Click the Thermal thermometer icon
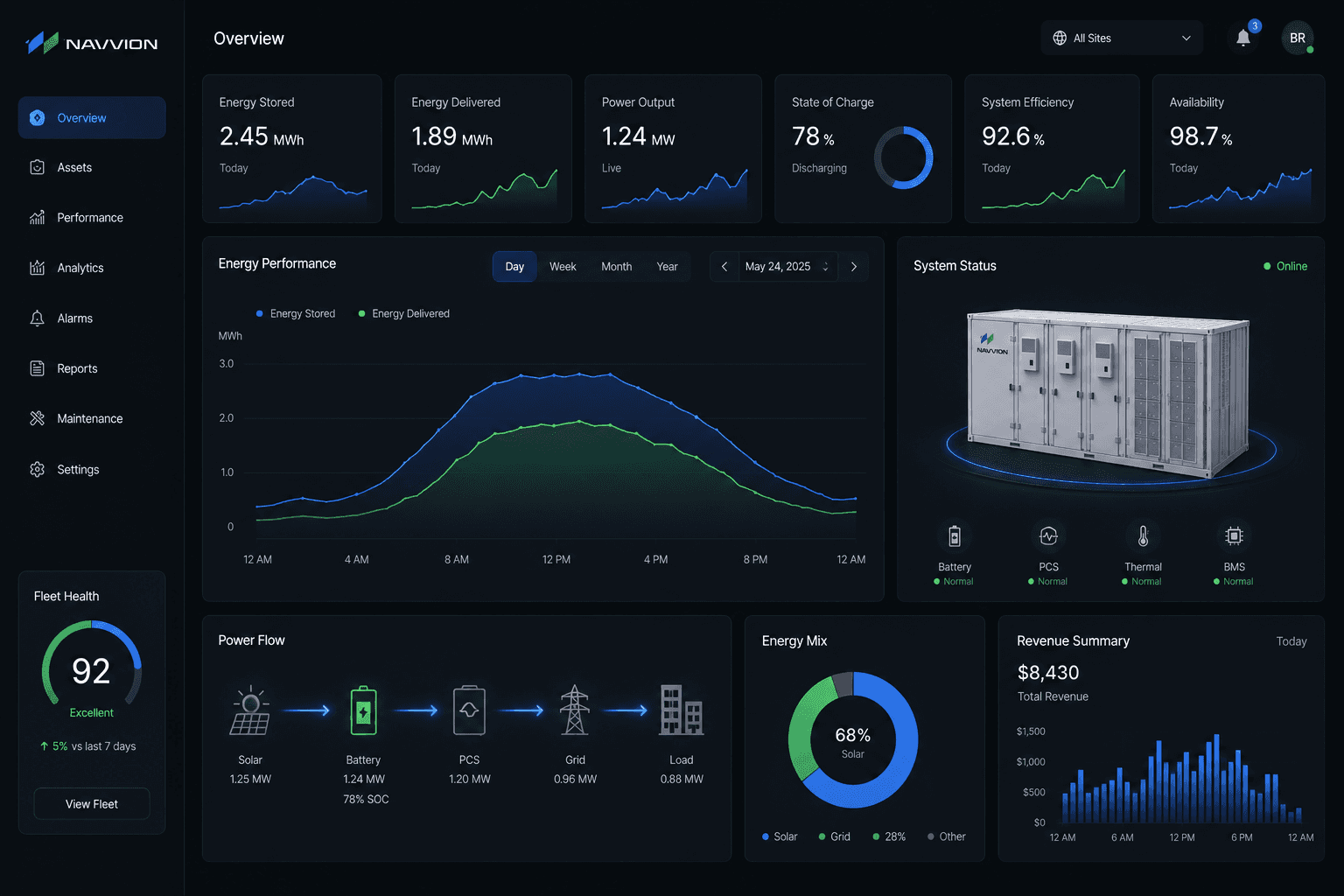Image resolution: width=1344 pixels, height=896 pixels. coord(1143,535)
